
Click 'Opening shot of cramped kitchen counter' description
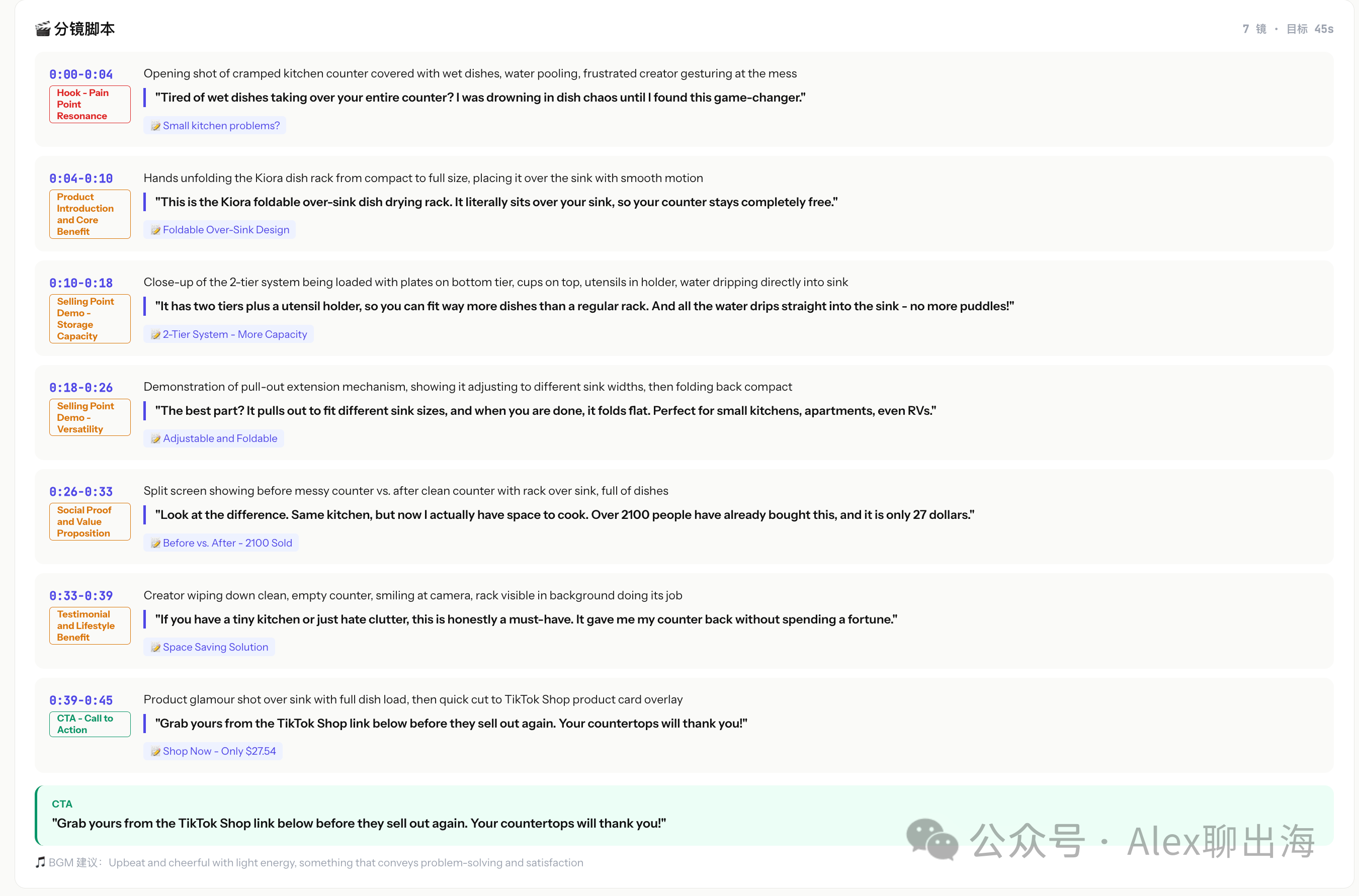click(470, 73)
